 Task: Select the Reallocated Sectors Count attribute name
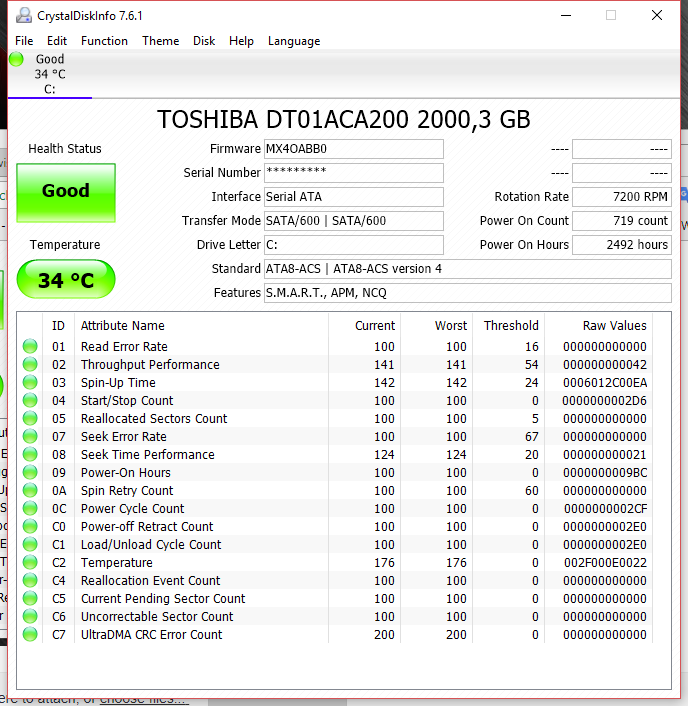pyautogui.click(x=154, y=419)
